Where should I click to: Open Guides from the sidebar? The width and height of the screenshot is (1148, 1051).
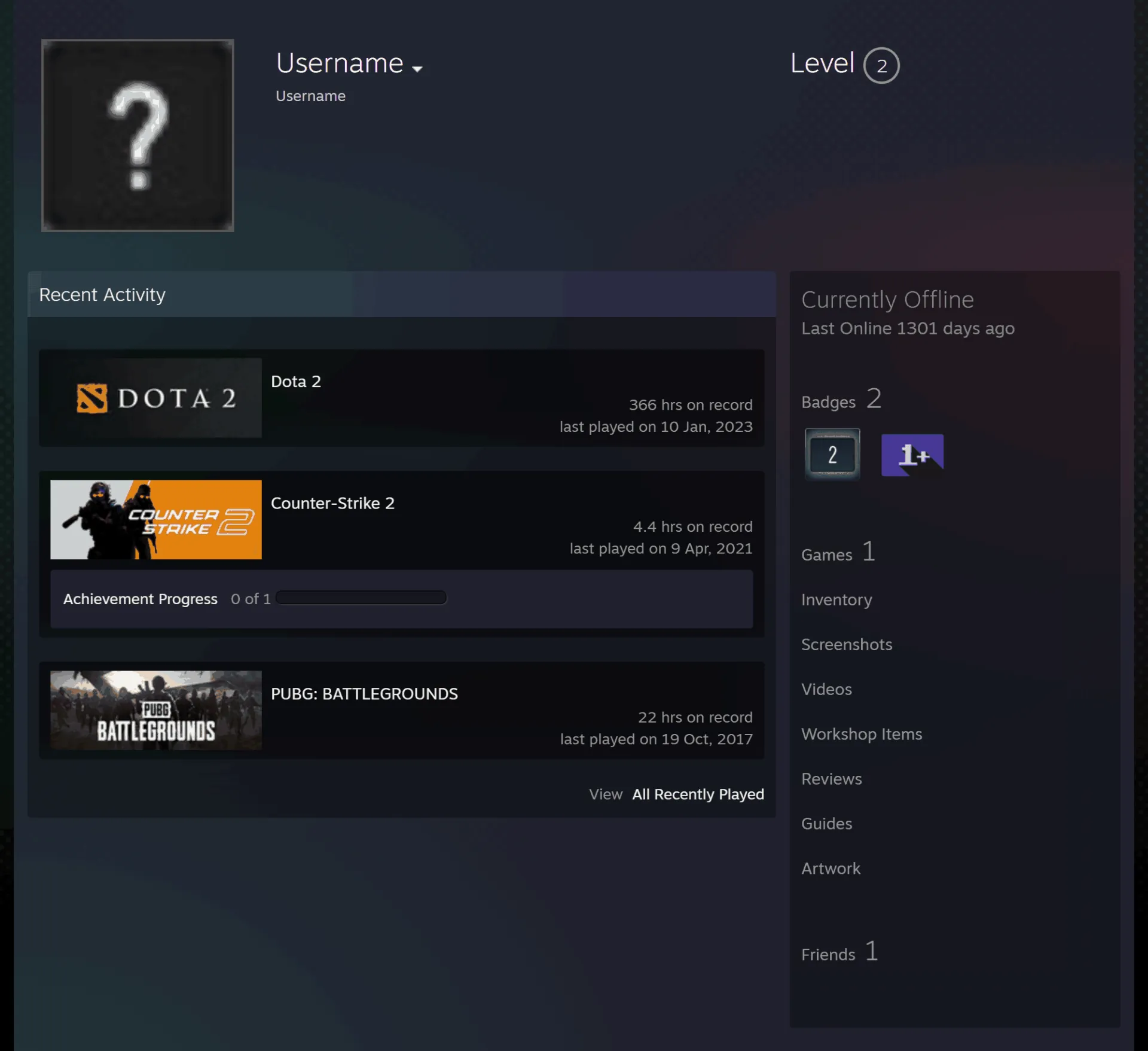coord(826,824)
